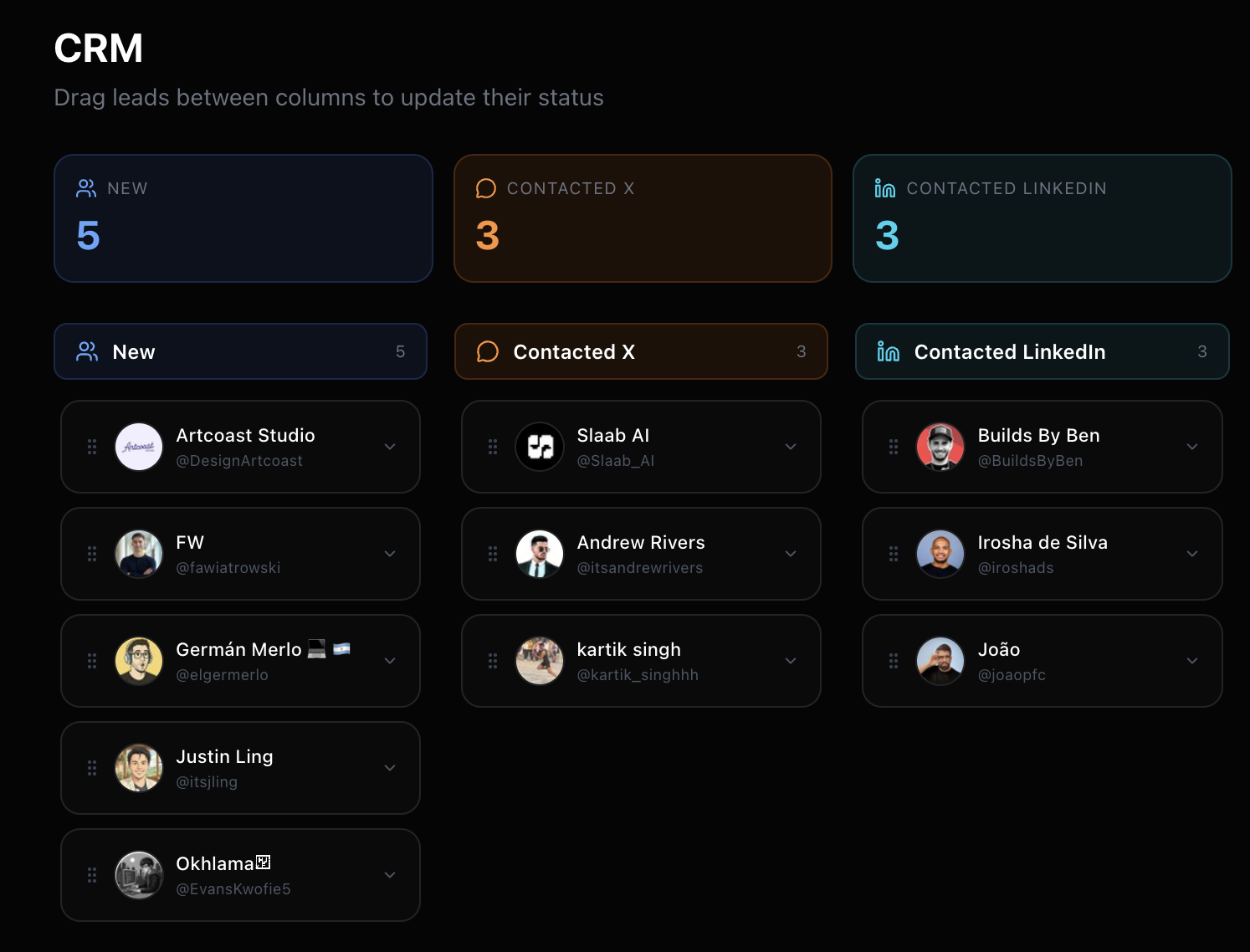Click the drag handle on Justin Ling card

tap(92, 768)
